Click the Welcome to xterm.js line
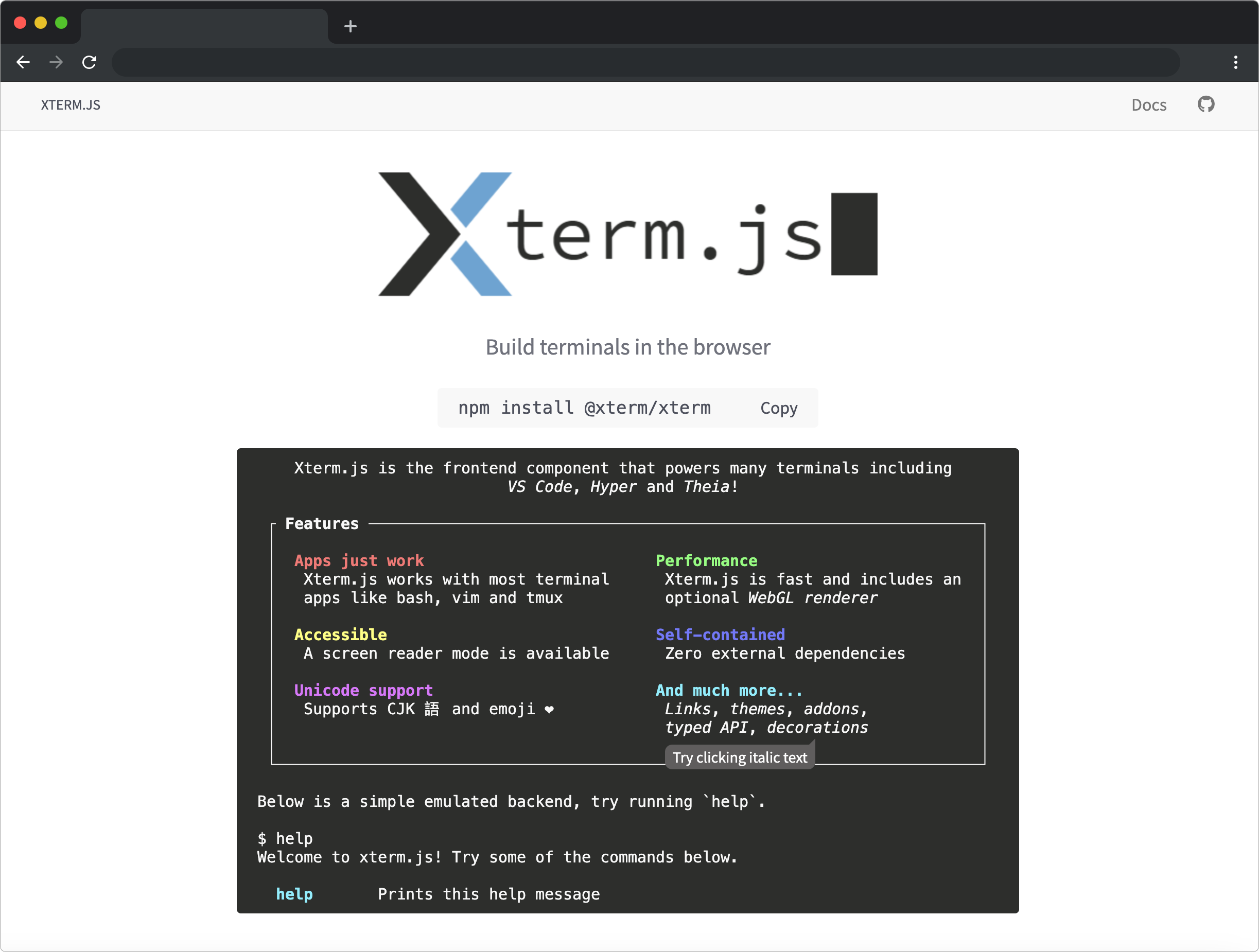 coord(497,857)
